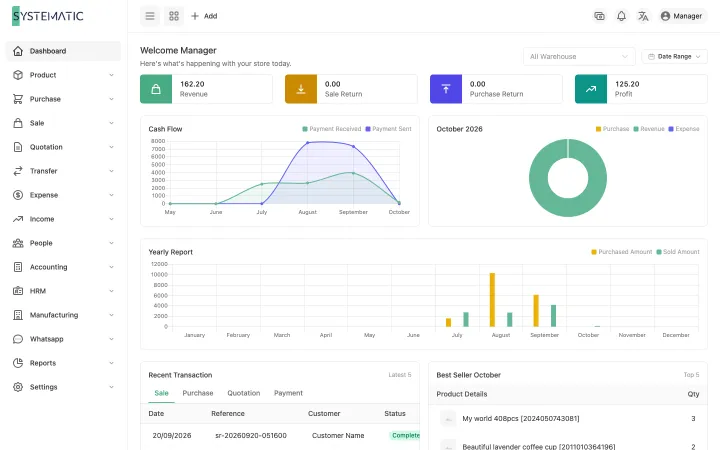Click the Complete status badge
The image size is (720, 450).
pyautogui.click(x=405, y=436)
